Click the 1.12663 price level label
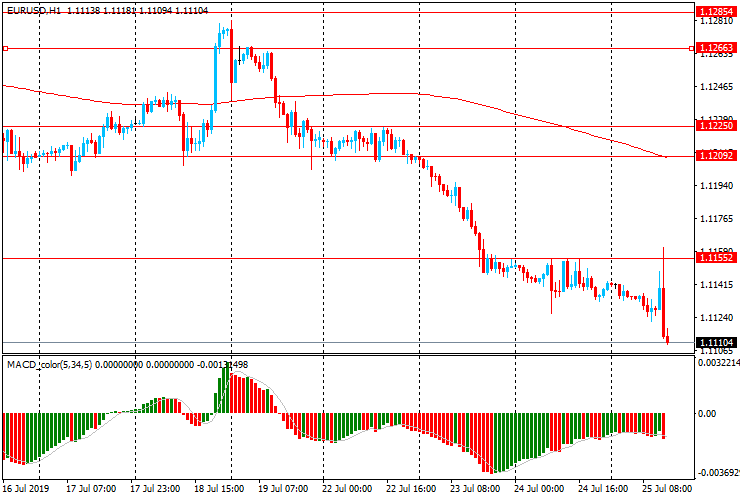Image resolution: width=740 pixels, height=500 pixels. click(x=716, y=48)
